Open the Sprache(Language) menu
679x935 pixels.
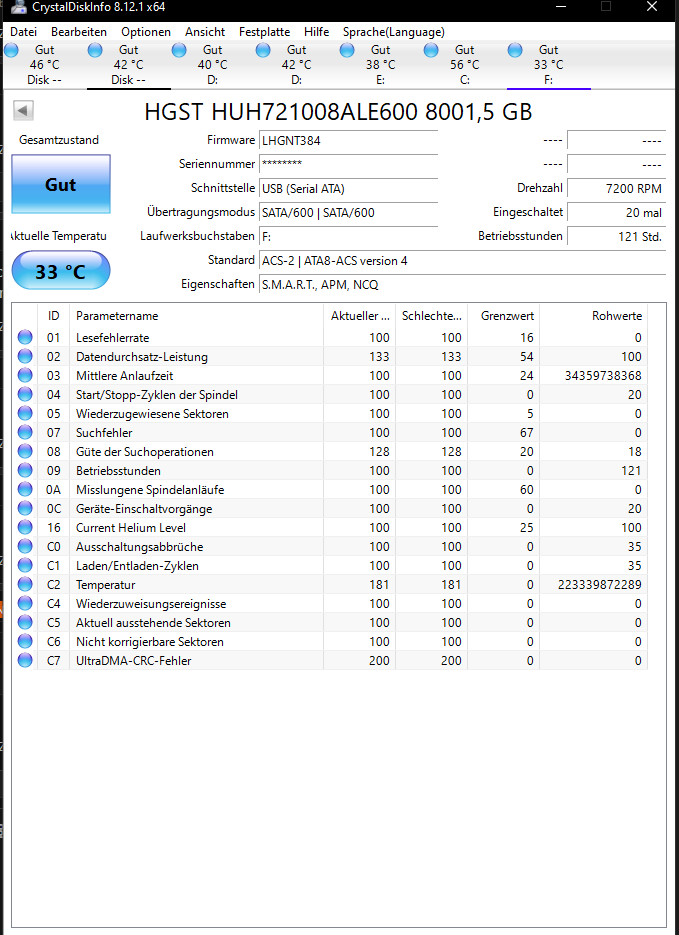coord(393,32)
